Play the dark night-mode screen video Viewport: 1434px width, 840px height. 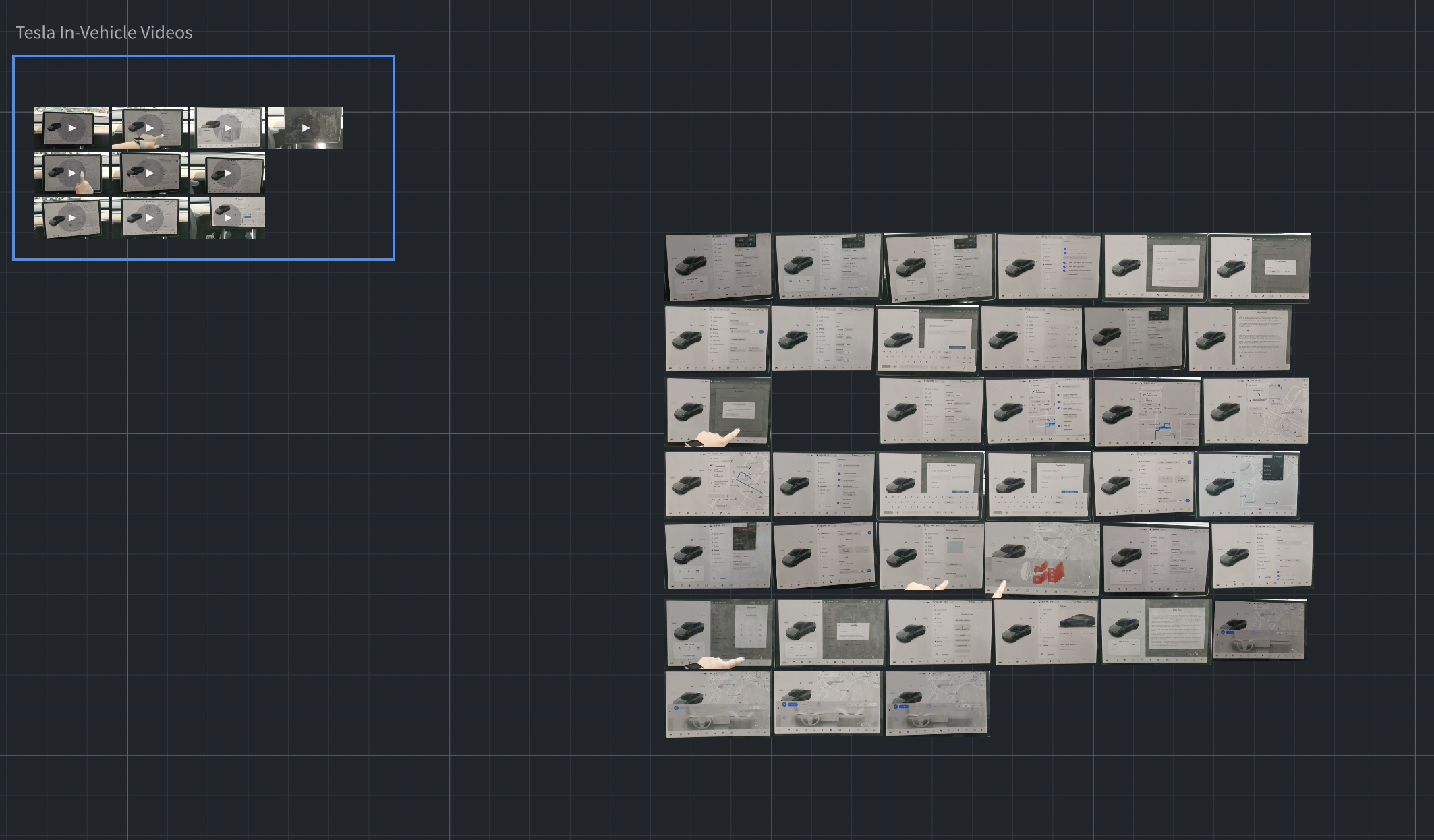[x=306, y=127]
